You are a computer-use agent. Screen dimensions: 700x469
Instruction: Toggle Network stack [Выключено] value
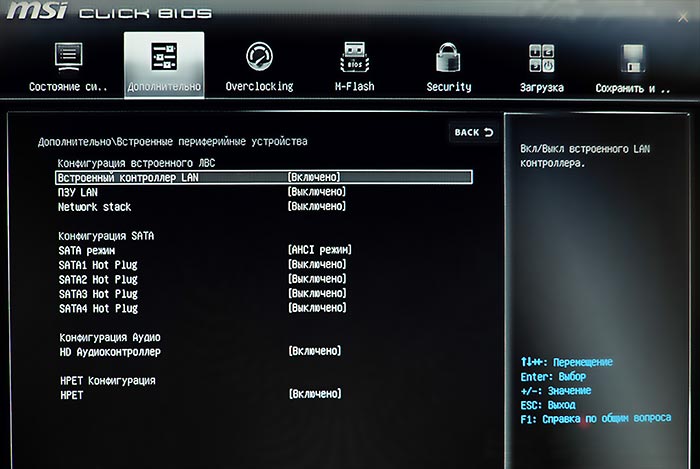(317, 206)
